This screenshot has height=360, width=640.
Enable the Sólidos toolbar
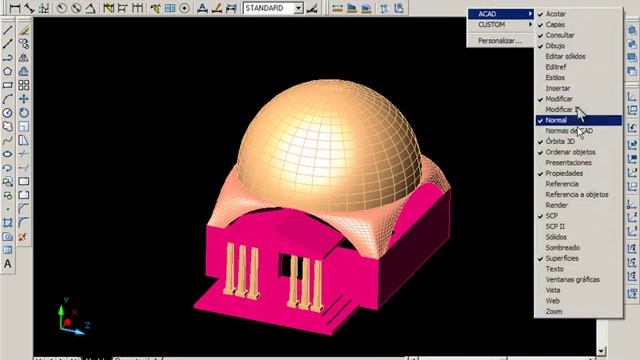(x=578, y=237)
